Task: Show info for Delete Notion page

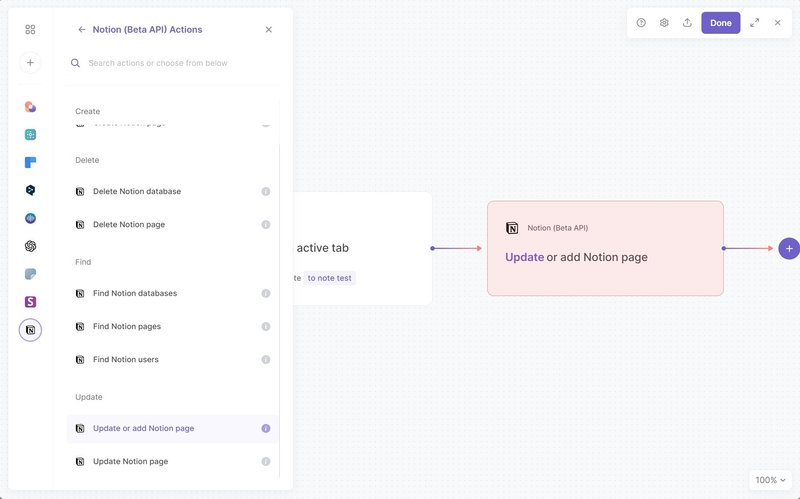Action: (266, 224)
